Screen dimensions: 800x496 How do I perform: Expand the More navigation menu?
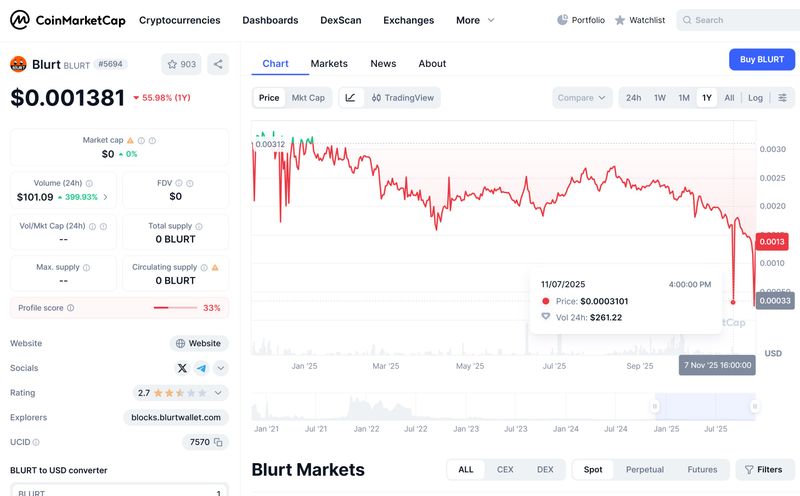click(x=474, y=20)
